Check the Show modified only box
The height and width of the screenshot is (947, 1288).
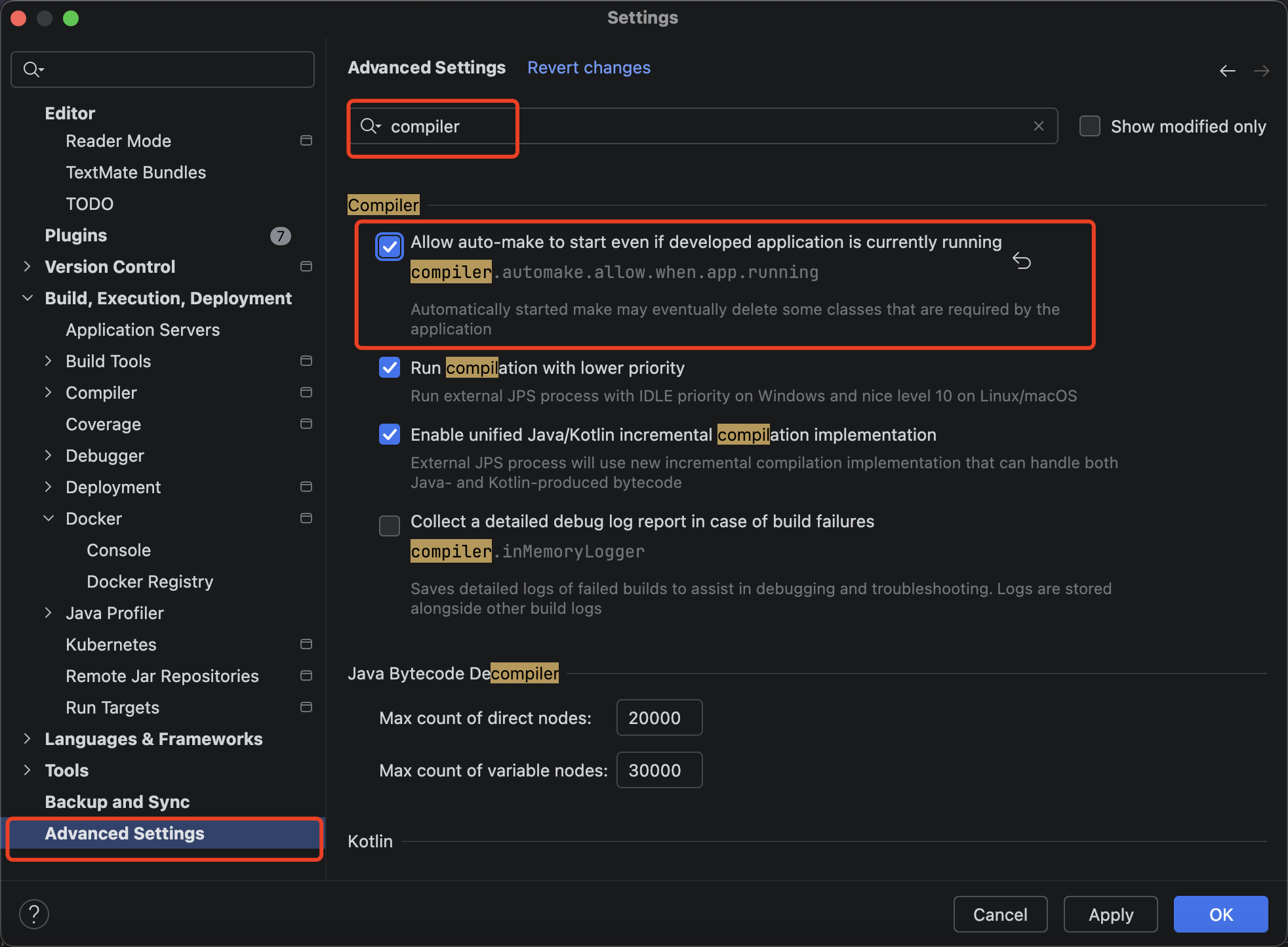(1090, 126)
